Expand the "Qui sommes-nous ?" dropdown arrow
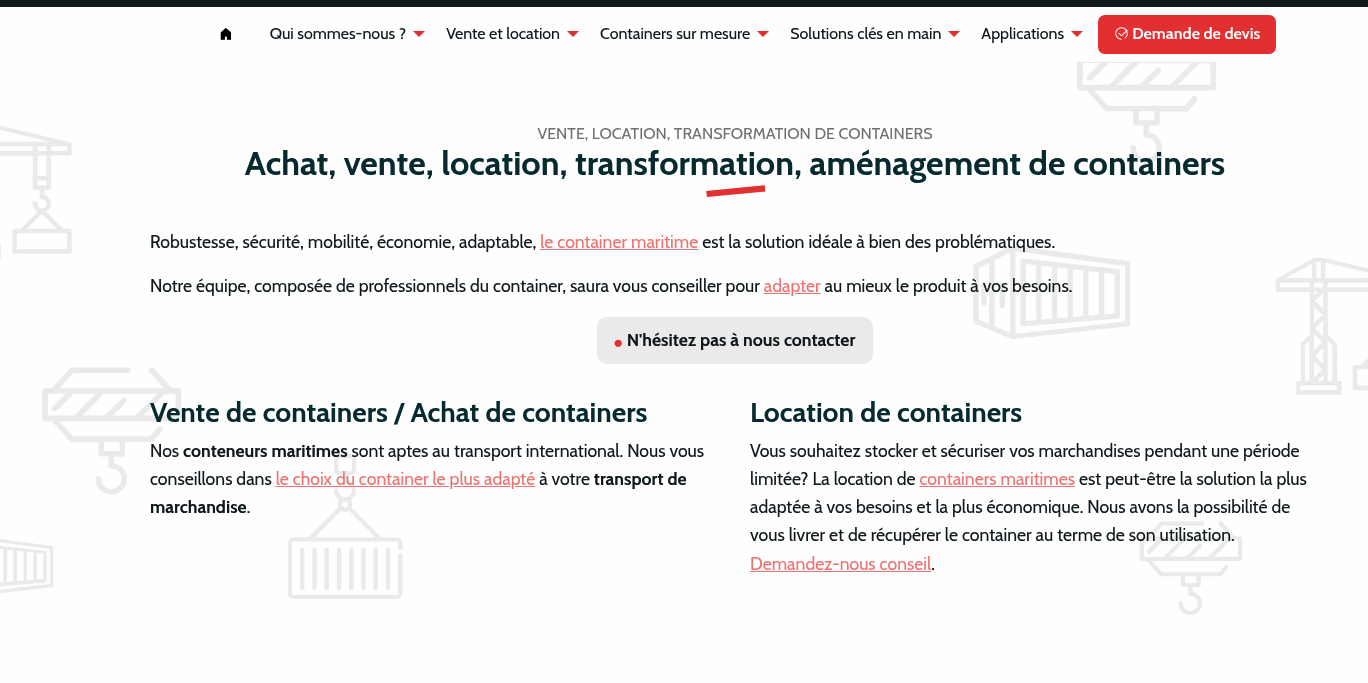The width and height of the screenshot is (1368, 683). 419,34
